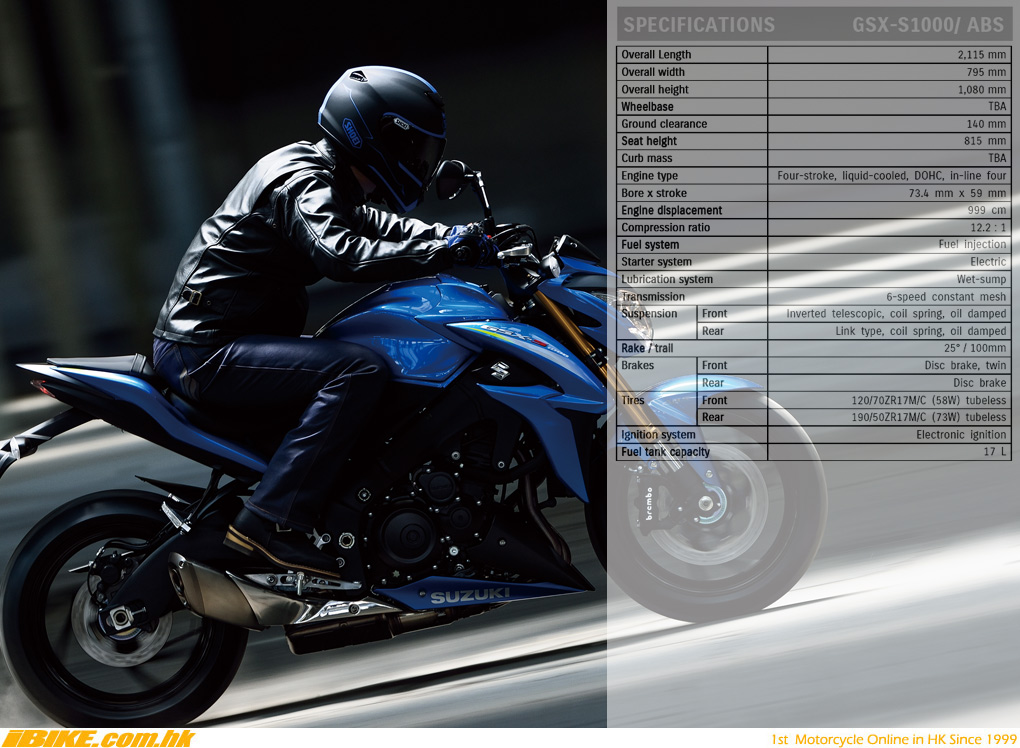Click the '190/50ZR17M/C (73W) tubeless' value

pos(928,417)
